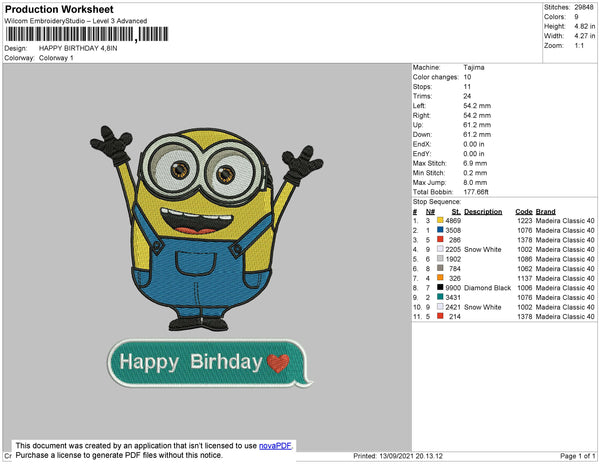Click the red heart in the banner
The image size is (600, 464).
281,362
